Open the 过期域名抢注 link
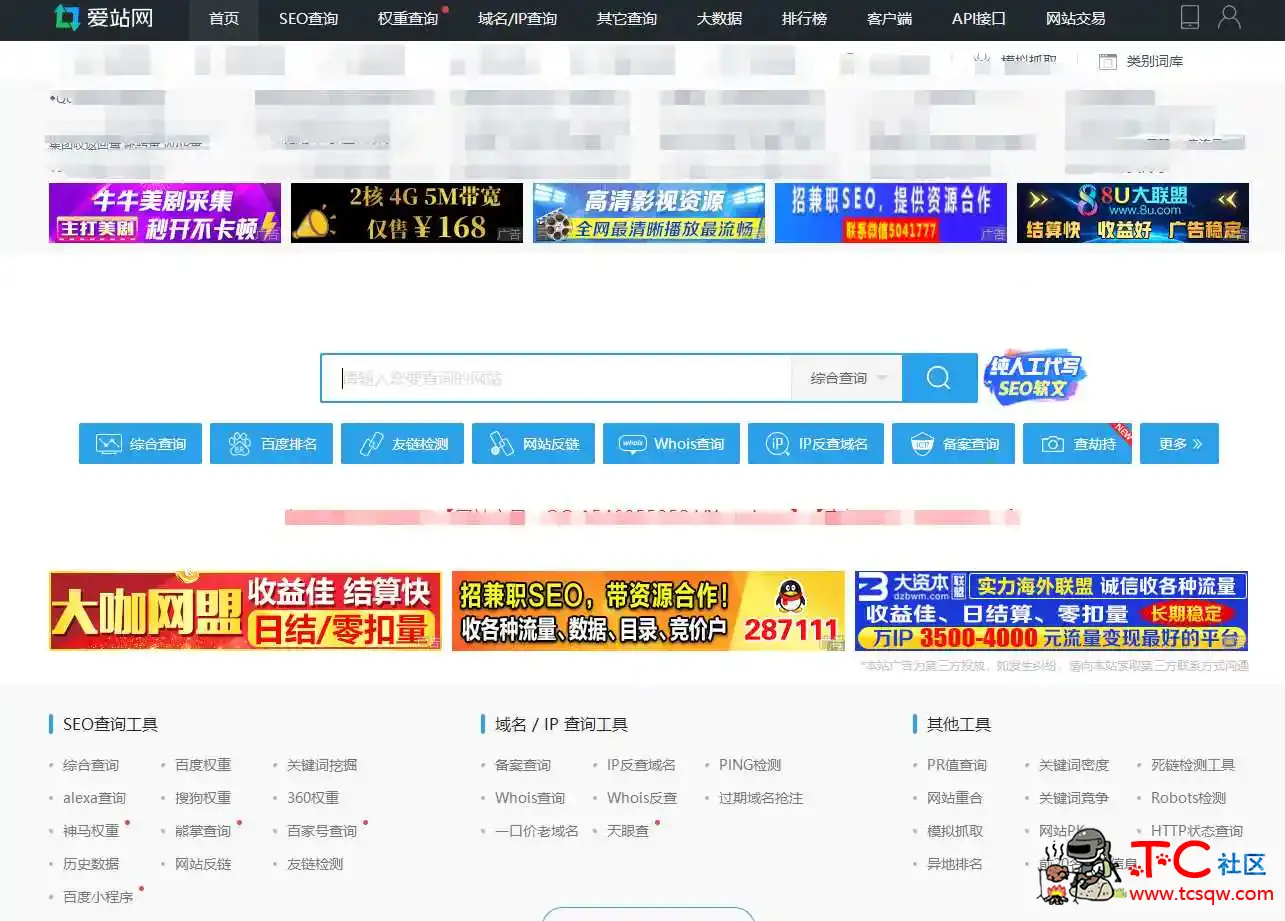 pos(761,798)
